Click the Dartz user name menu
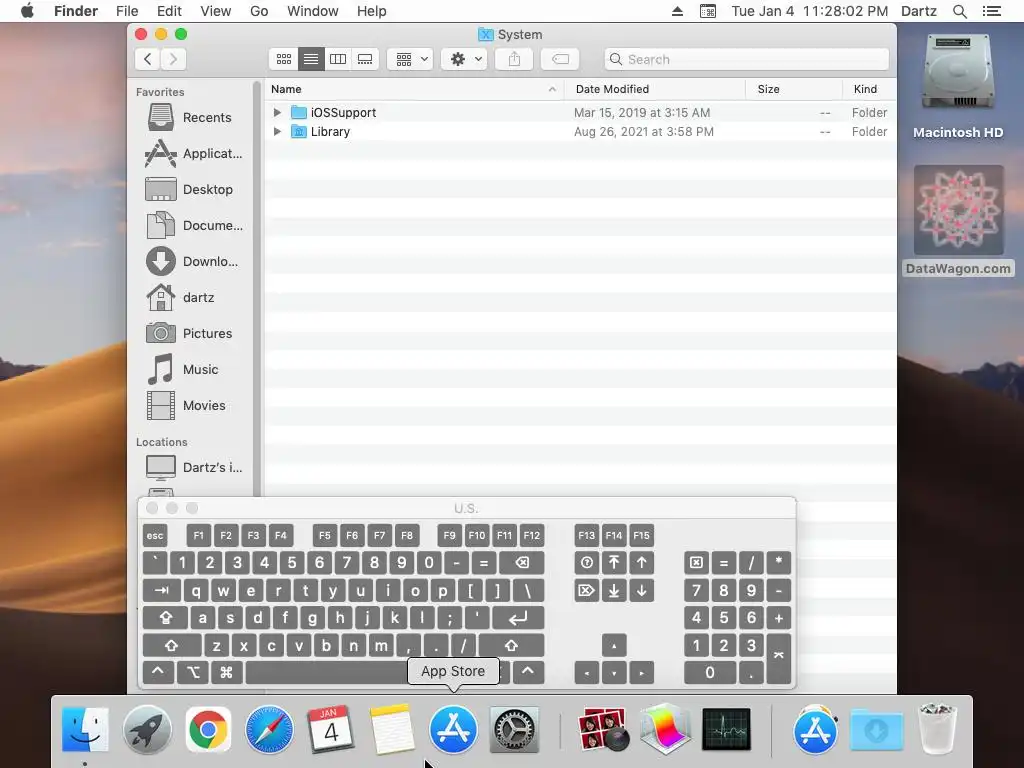The width and height of the screenshot is (1024, 768). [x=919, y=11]
